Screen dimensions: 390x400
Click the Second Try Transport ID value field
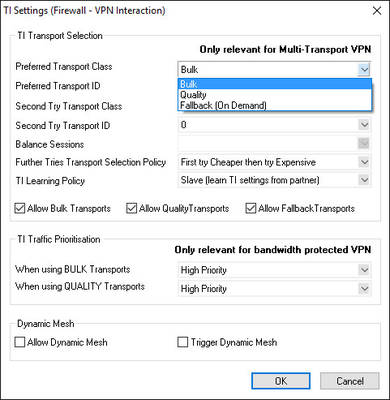(x=268, y=125)
